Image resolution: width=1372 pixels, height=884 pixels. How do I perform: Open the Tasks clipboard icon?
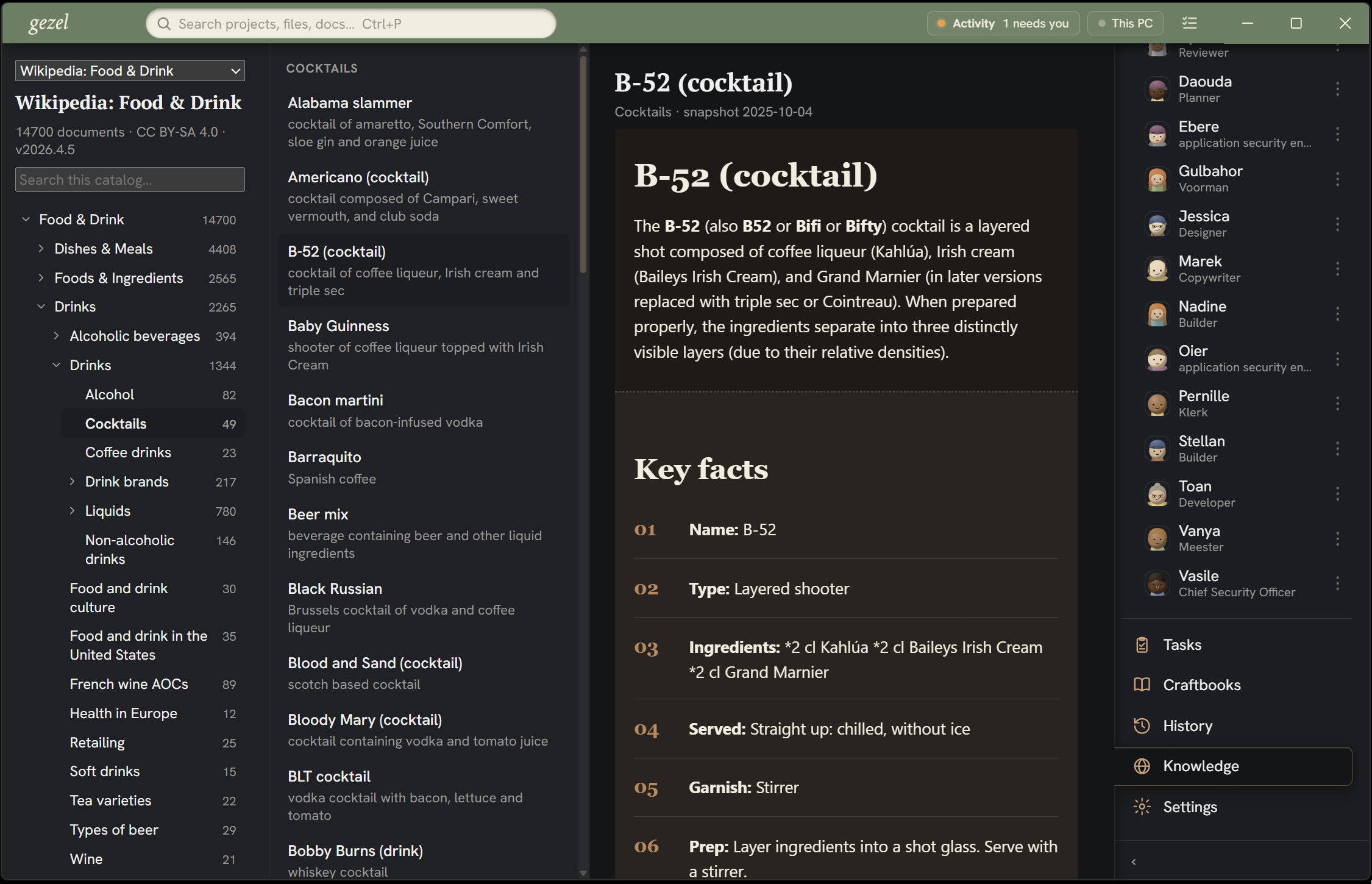tap(1142, 644)
